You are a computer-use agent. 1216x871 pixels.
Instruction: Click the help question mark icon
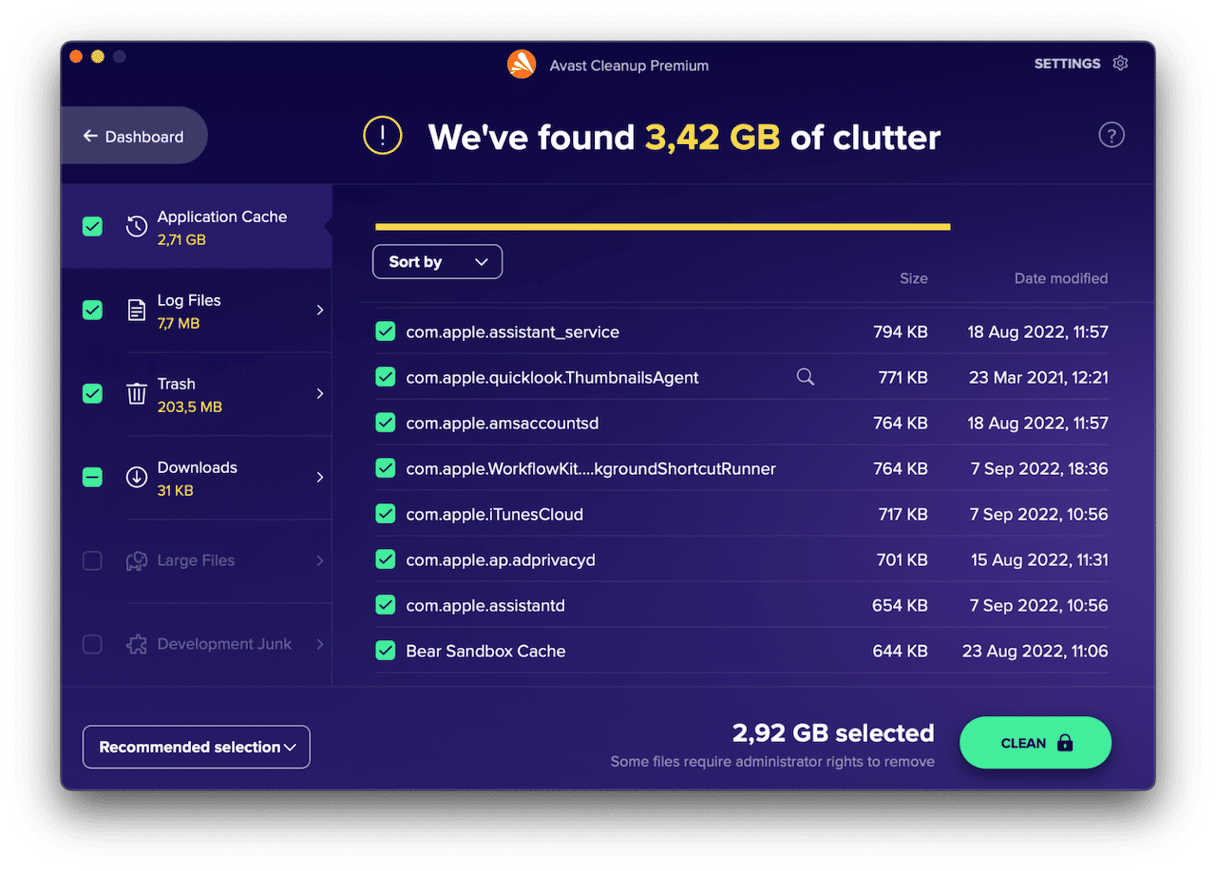[1111, 136]
